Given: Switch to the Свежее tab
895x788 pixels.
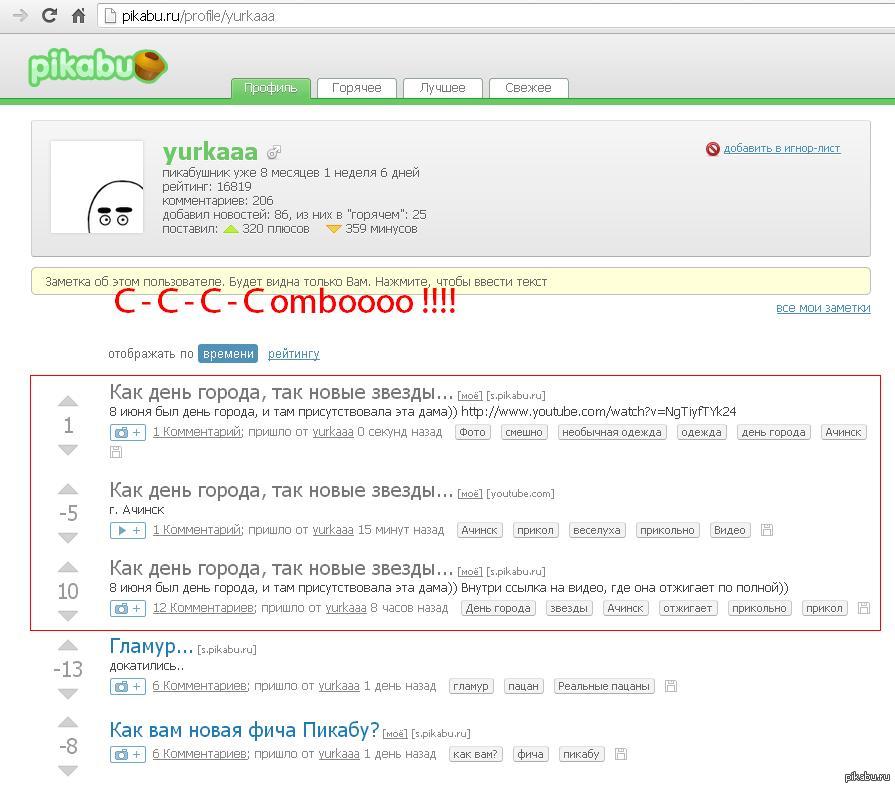Looking at the screenshot, I should (x=528, y=88).
